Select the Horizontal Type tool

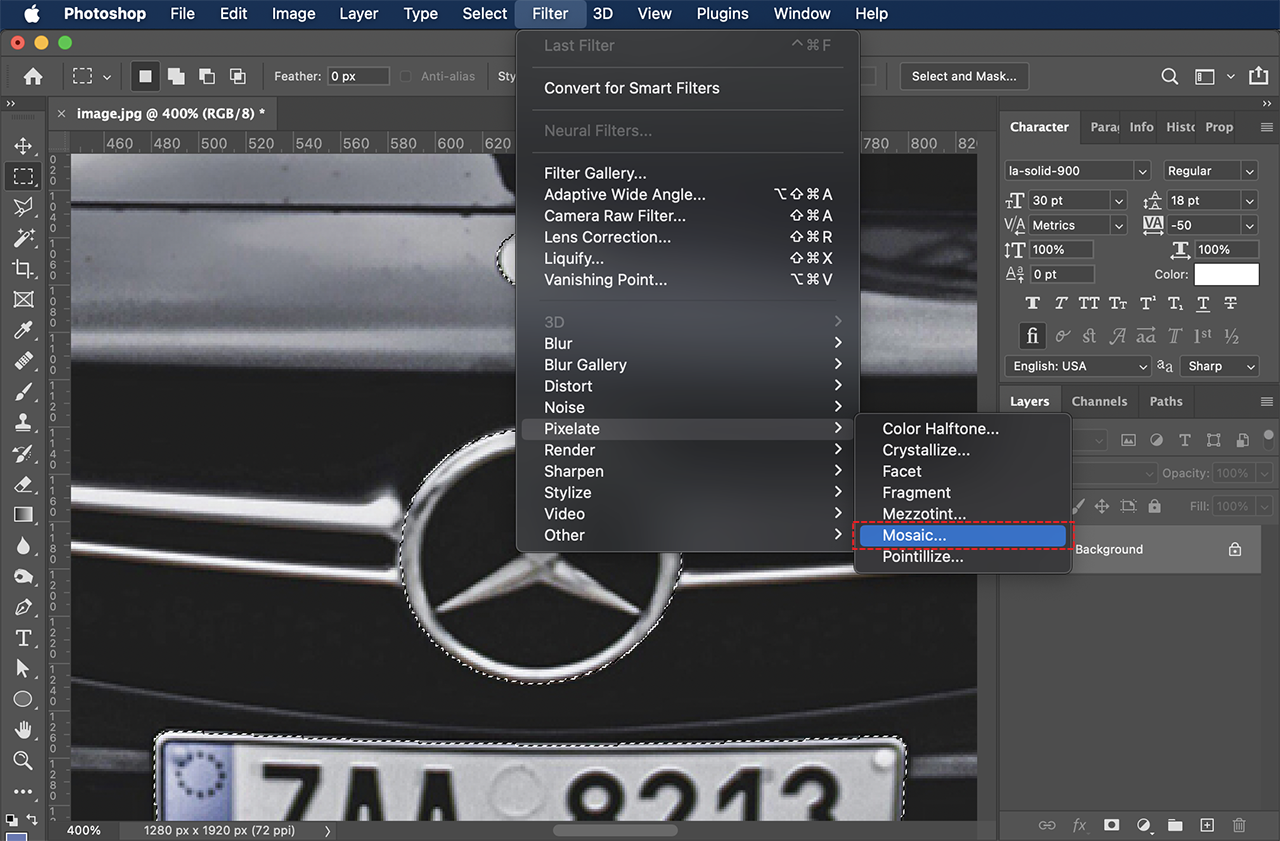[x=22, y=638]
